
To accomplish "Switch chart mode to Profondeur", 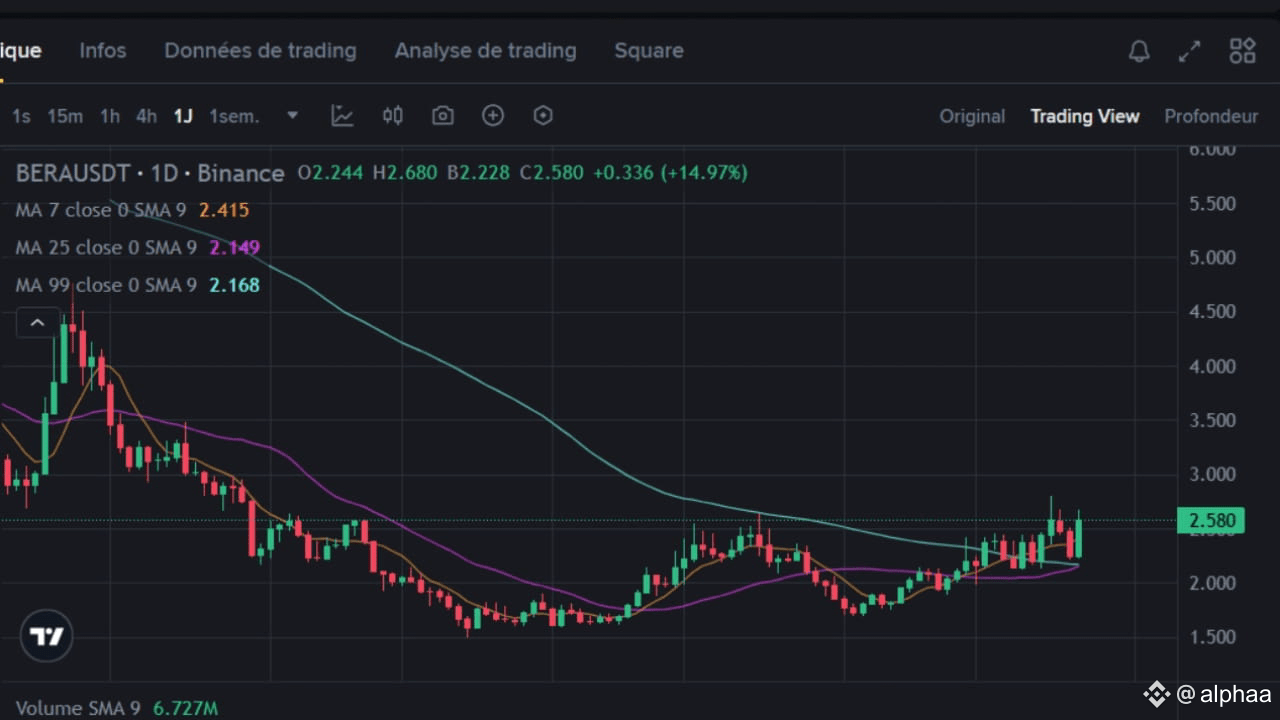I will click(x=1211, y=116).
